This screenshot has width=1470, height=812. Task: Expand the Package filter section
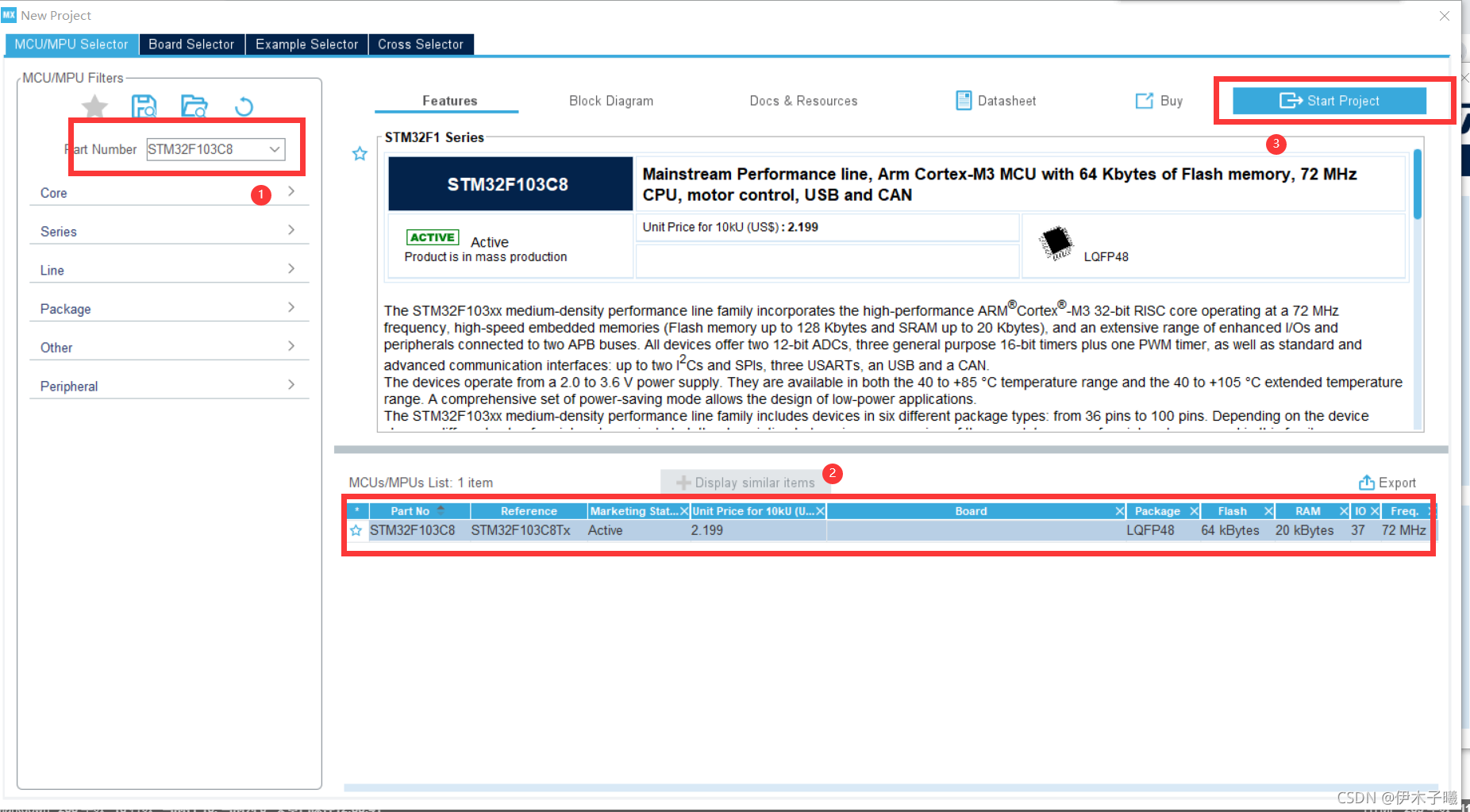169,309
